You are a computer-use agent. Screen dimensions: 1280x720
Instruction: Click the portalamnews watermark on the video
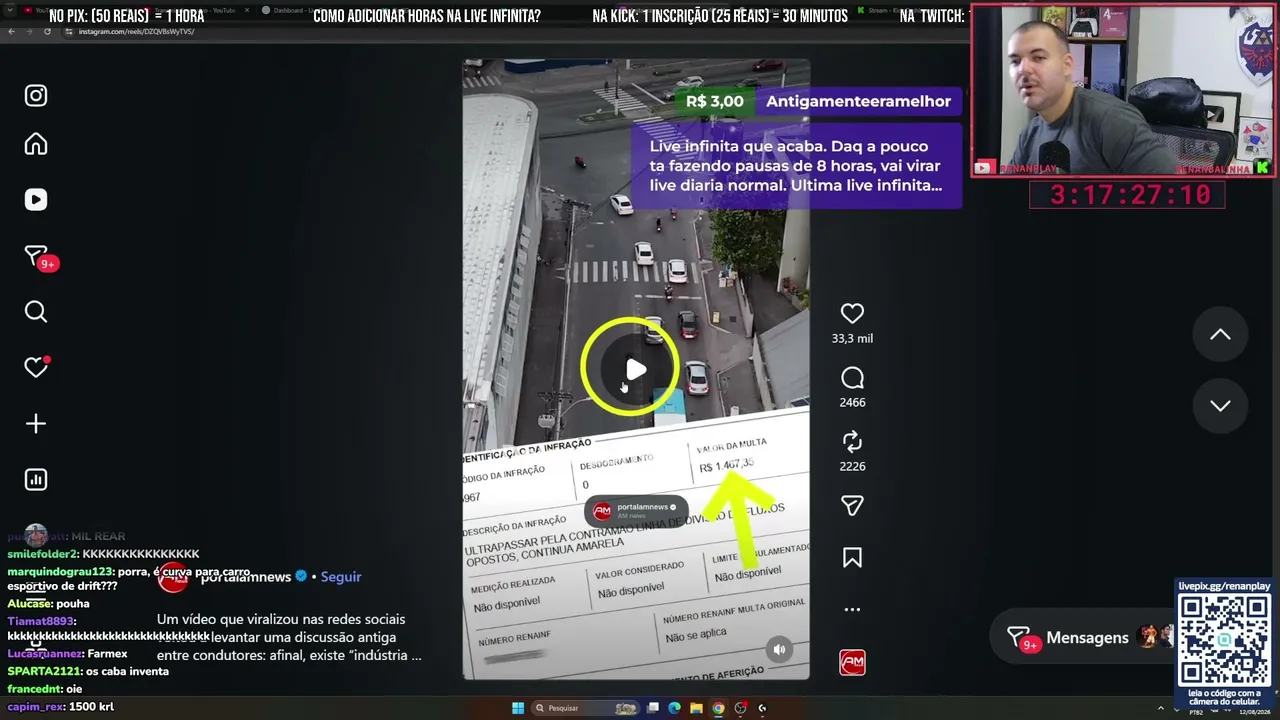(x=636, y=511)
